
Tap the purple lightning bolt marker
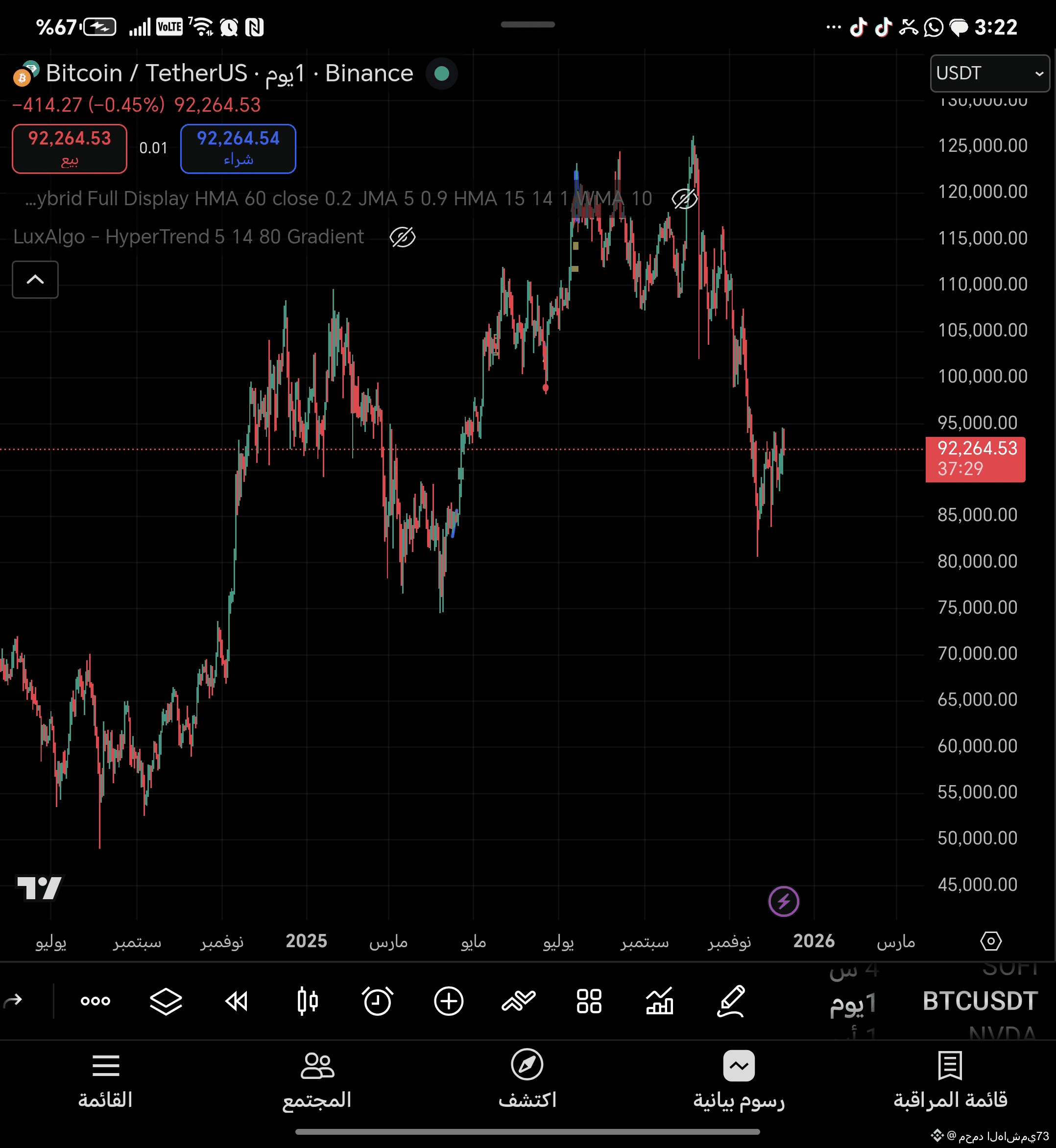(x=784, y=901)
